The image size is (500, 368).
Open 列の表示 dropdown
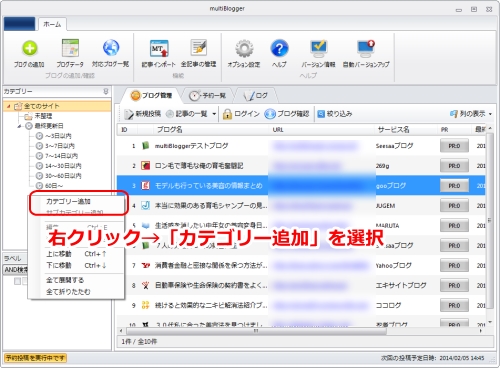(471, 114)
